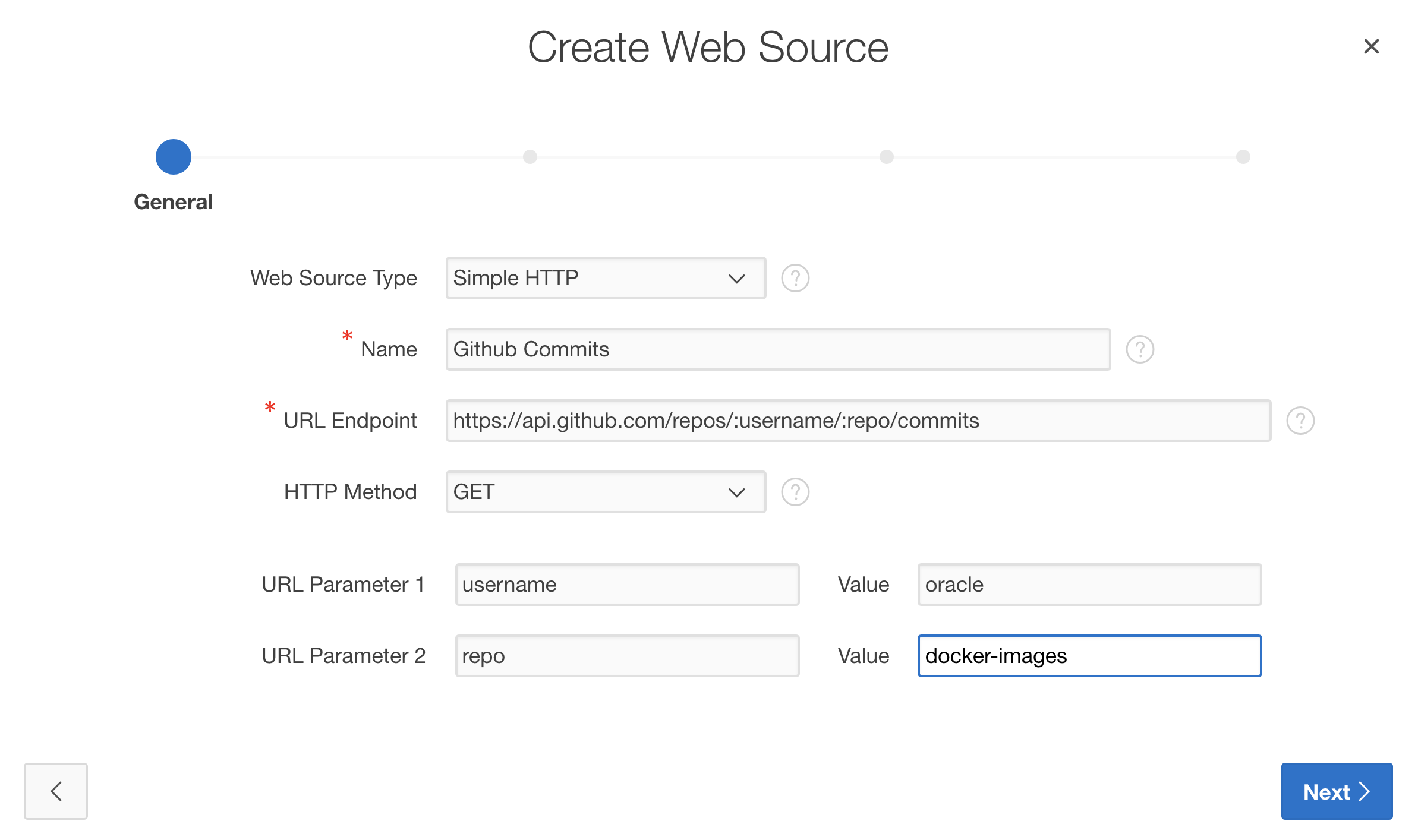Screen dimensions: 1418x840
Task: Focus the URL Endpoint text field
Action: click(x=858, y=421)
